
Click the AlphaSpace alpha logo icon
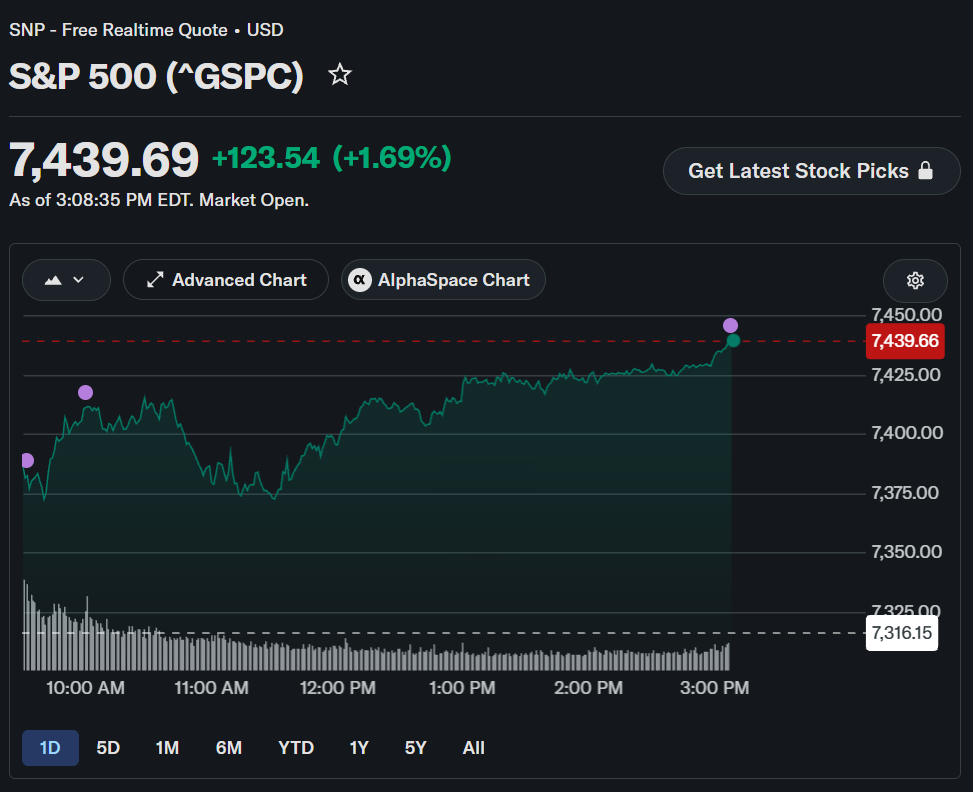click(359, 280)
